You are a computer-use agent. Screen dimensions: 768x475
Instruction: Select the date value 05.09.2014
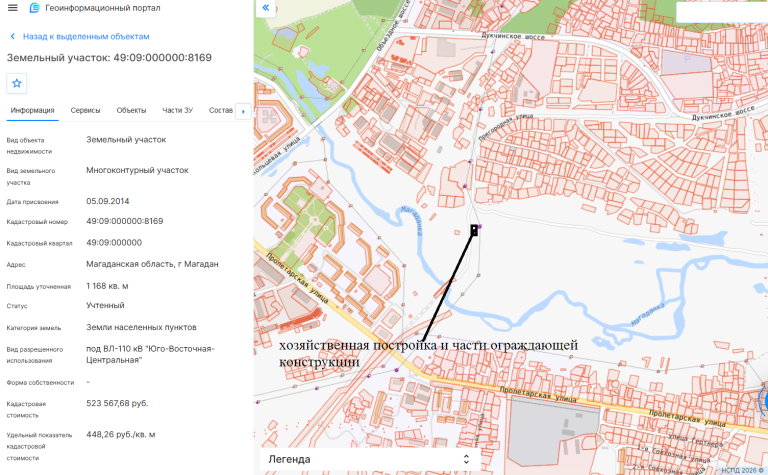pos(108,201)
